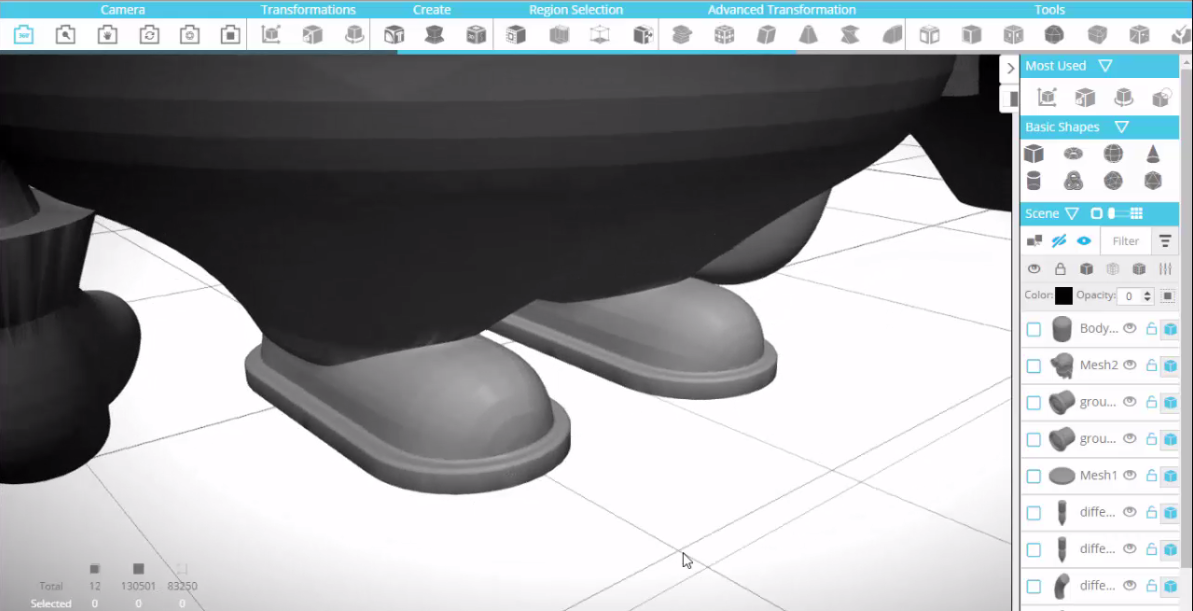Add a cube from Basic Shapes

coord(1033,154)
